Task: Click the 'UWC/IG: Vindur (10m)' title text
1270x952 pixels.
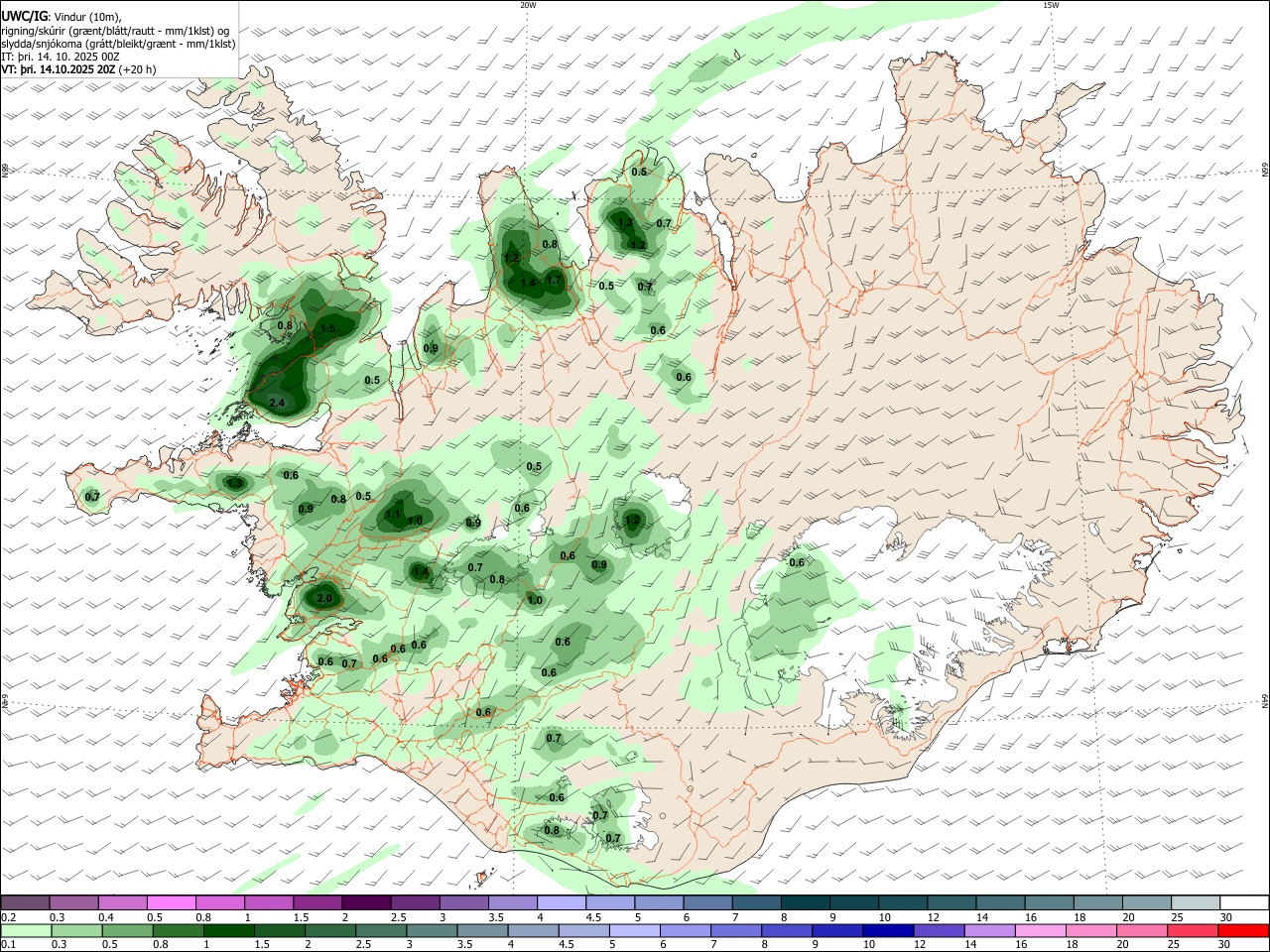Action: [61, 16]
